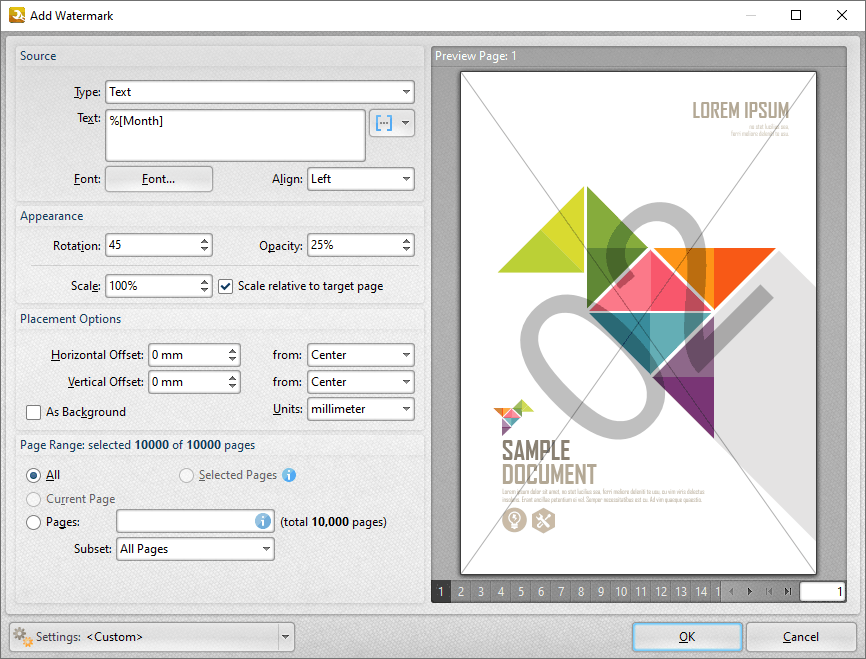Jump to the first preview page
This screenshot has height=659, width=866.
coord(769,591)
